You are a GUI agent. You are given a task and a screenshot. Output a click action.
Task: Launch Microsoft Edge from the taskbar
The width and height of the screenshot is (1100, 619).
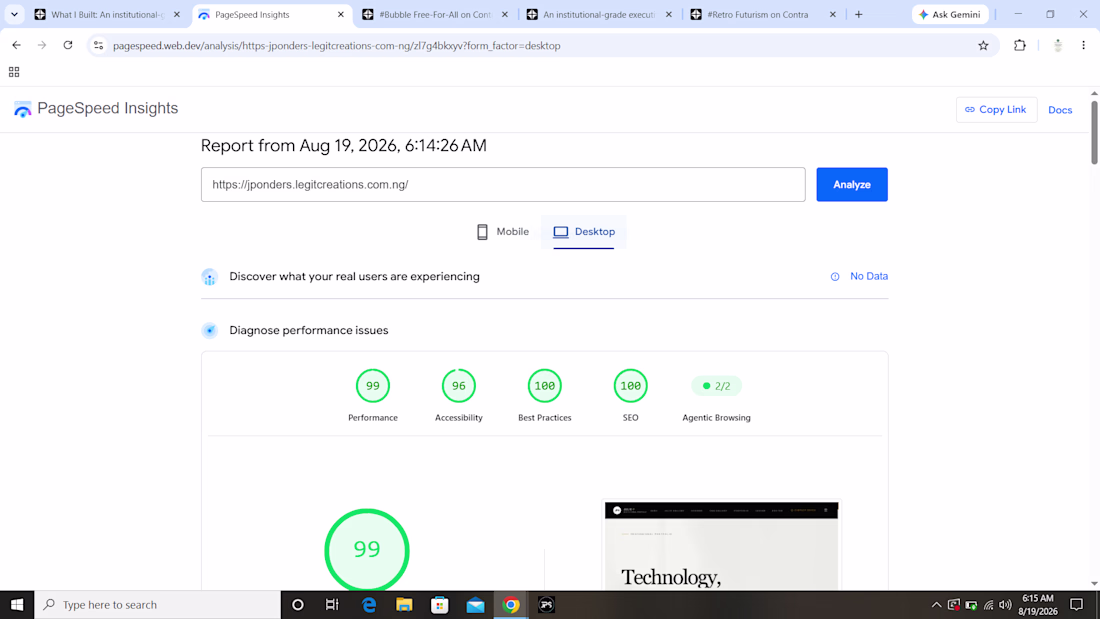(x=369, y=604)
